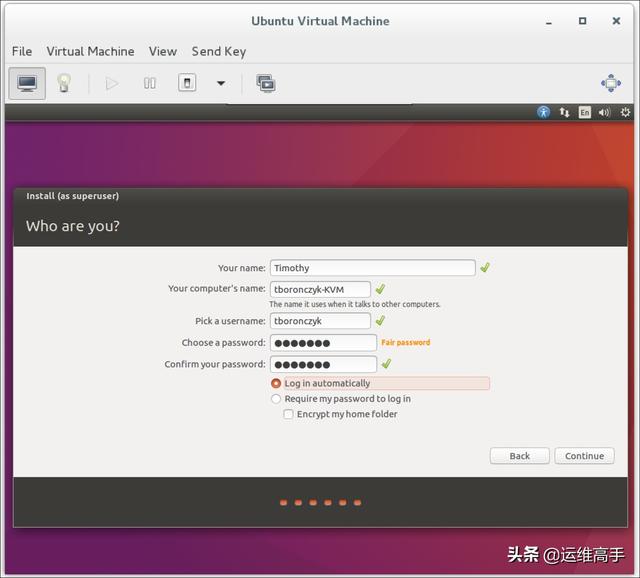640x578 pixels.
Task: Maximize the Ubuntu Virtual Machine window
Action: (582, 21)
